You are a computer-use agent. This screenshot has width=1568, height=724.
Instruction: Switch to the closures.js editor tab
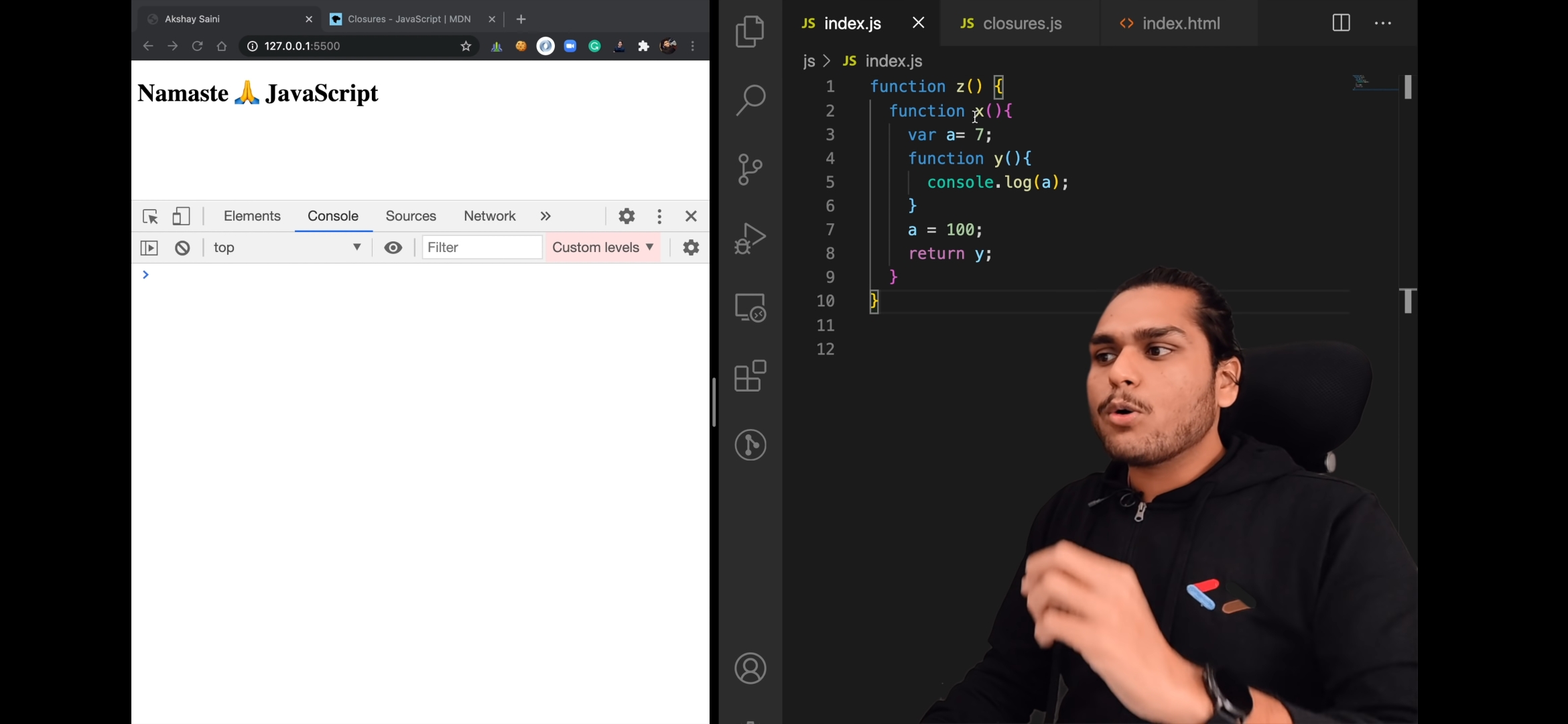point(1021,23)
